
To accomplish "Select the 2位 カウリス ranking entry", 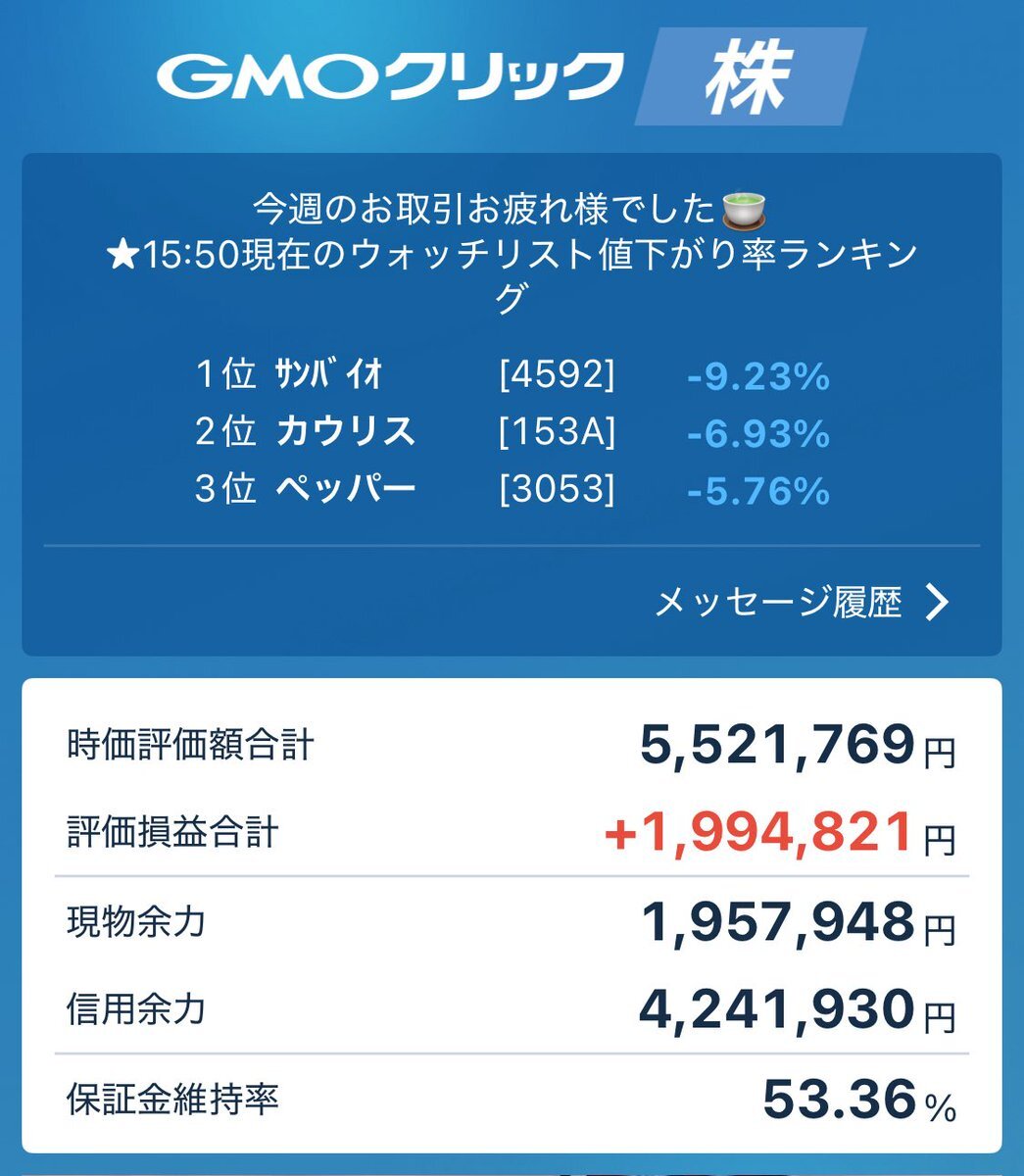I will coord(512,432).
